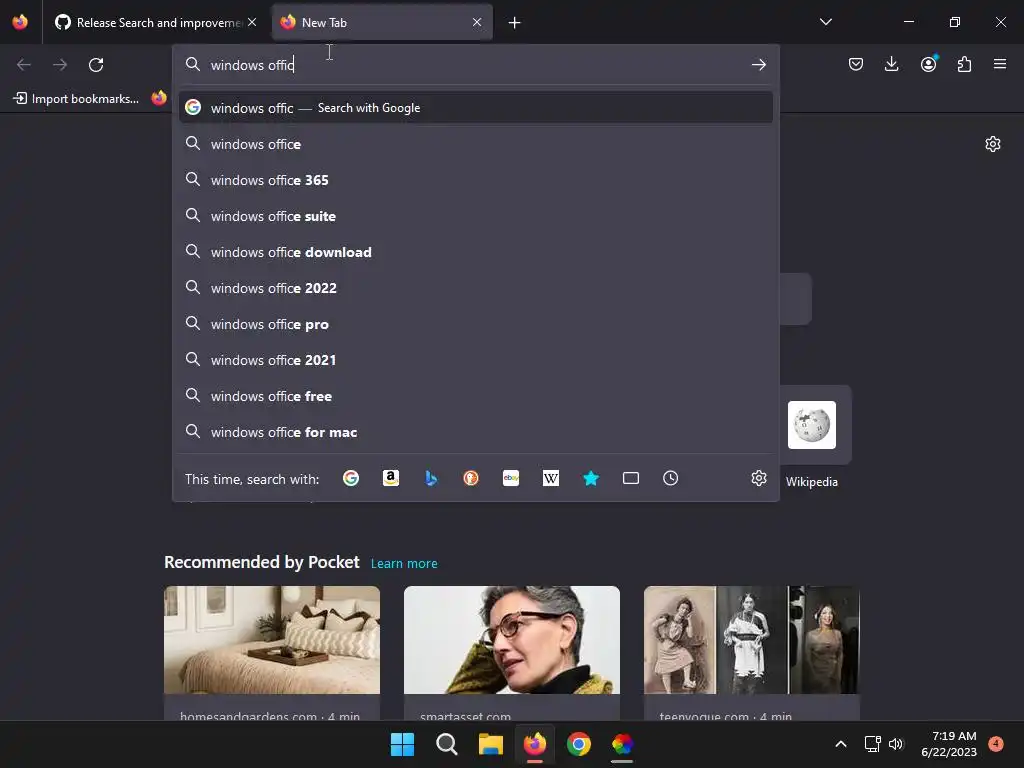1024x768 pixels.
Task: Open the clock showing 7:19 AM
Action: 949,744
